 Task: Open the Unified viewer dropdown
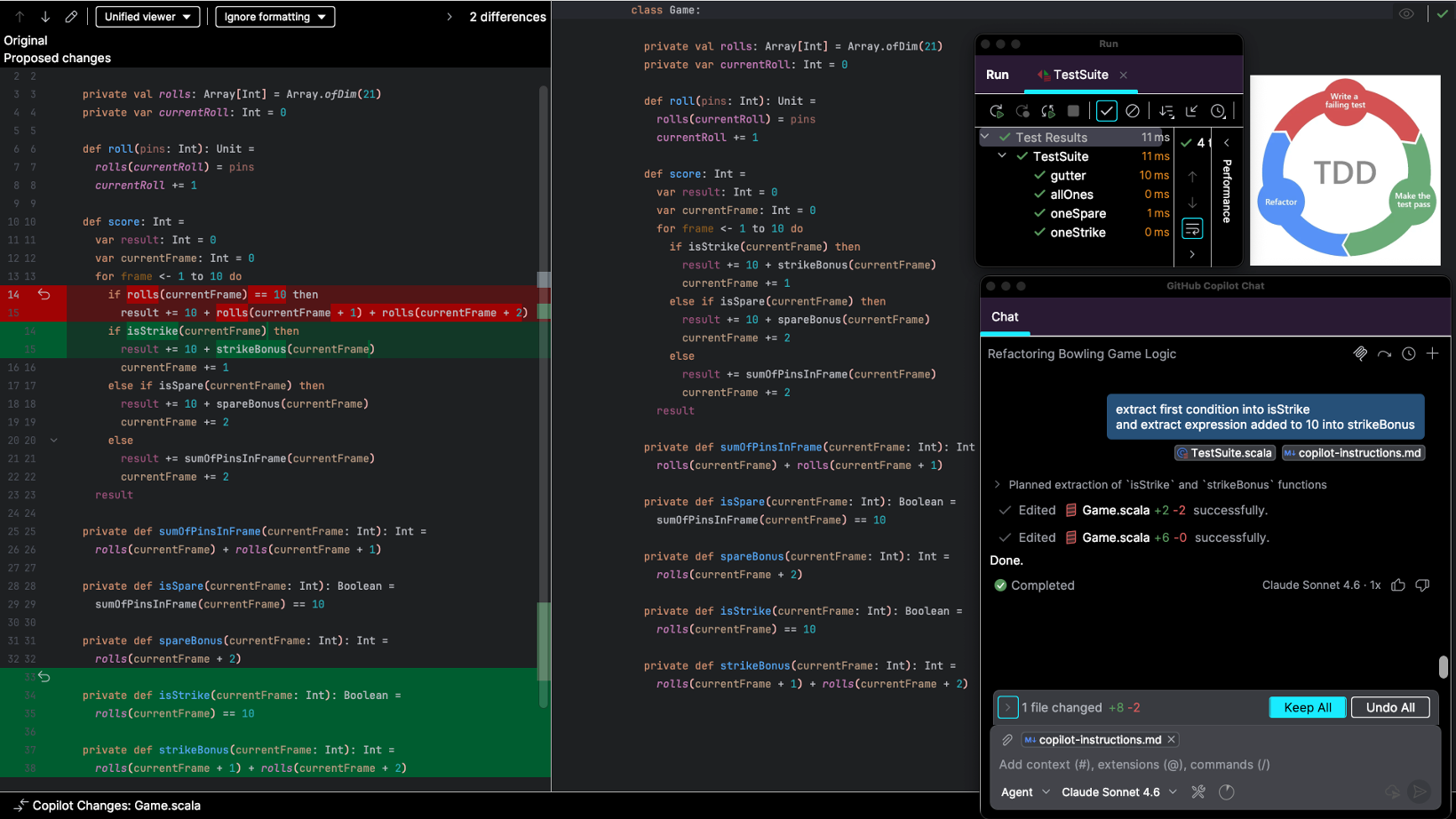click(x=147, y=17)
